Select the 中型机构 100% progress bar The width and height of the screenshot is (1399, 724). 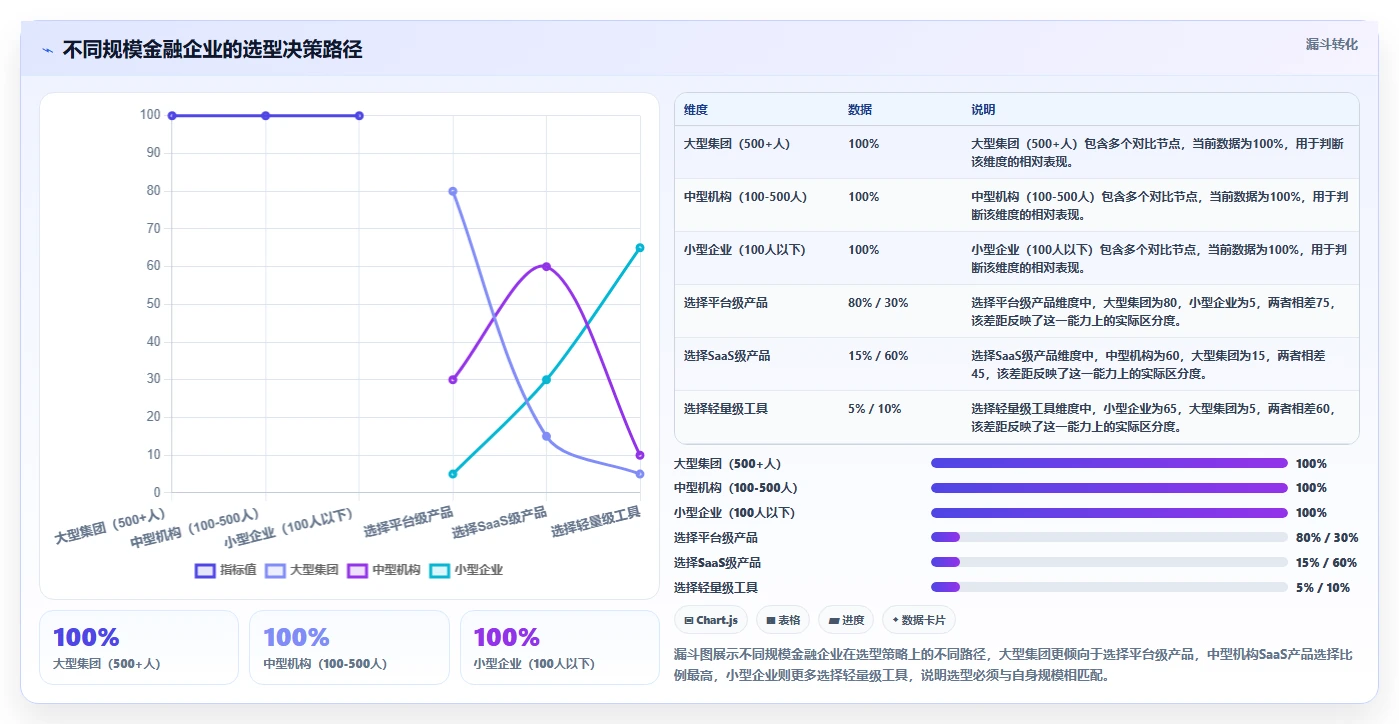click(1109, 488)
